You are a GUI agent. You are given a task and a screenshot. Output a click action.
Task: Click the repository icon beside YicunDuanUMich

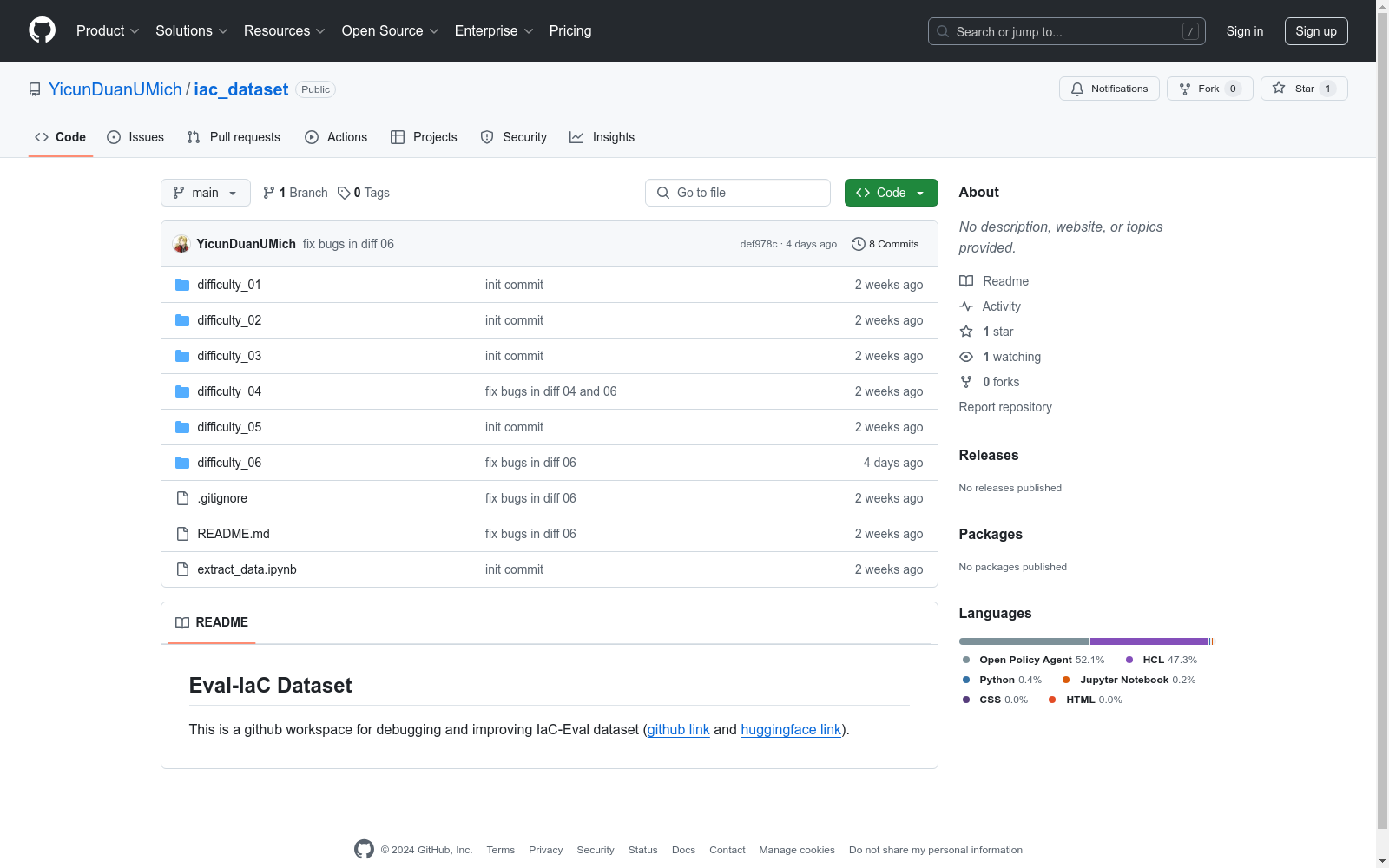35,89
